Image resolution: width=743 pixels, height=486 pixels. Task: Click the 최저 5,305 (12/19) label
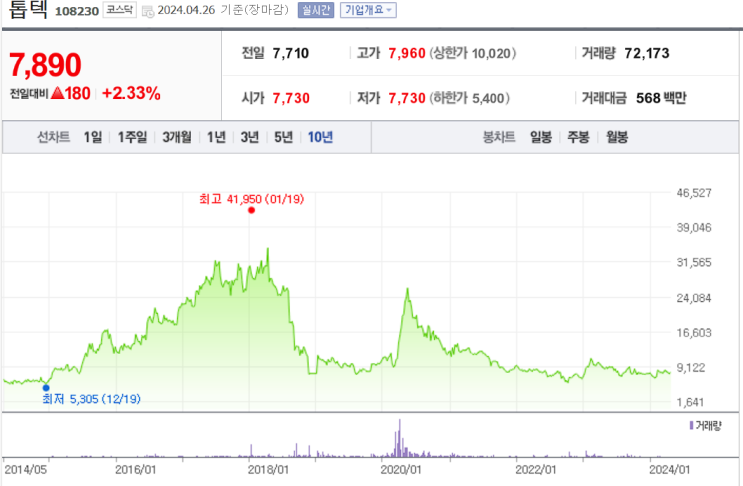coord(91,399)
